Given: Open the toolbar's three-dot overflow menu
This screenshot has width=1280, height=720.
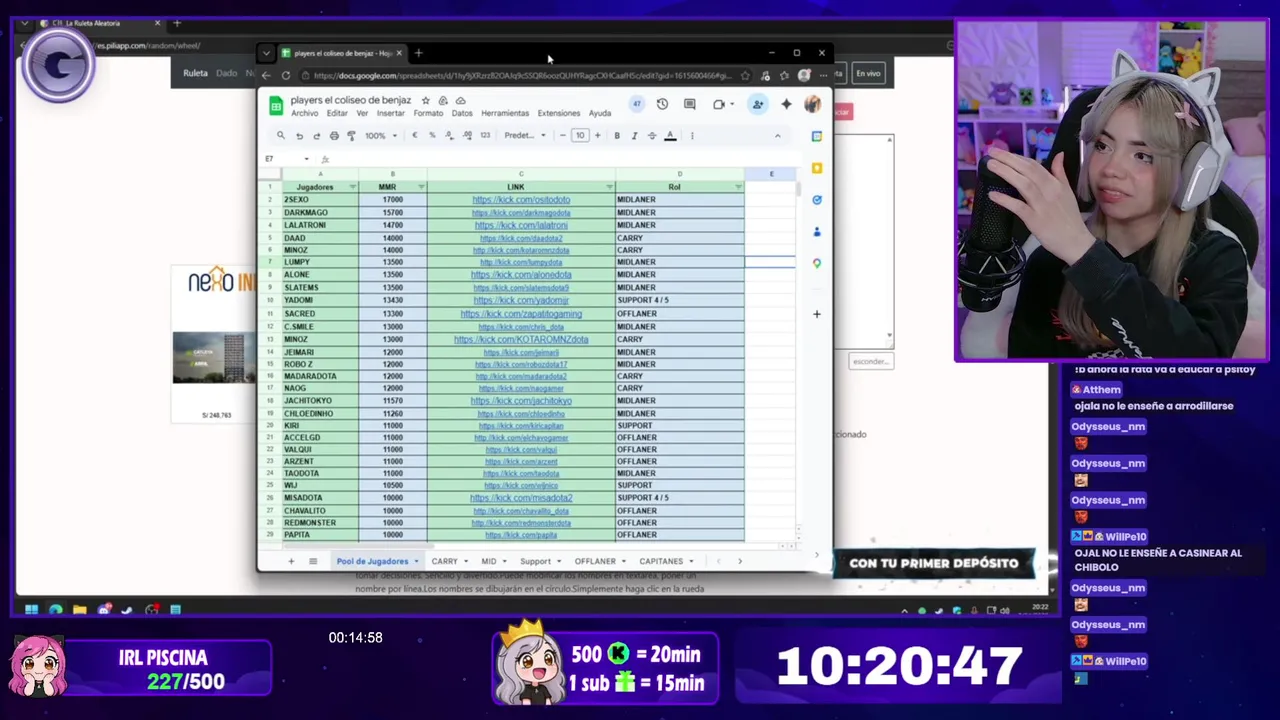Looking at the screenshot, I should (x=692, y=136).
